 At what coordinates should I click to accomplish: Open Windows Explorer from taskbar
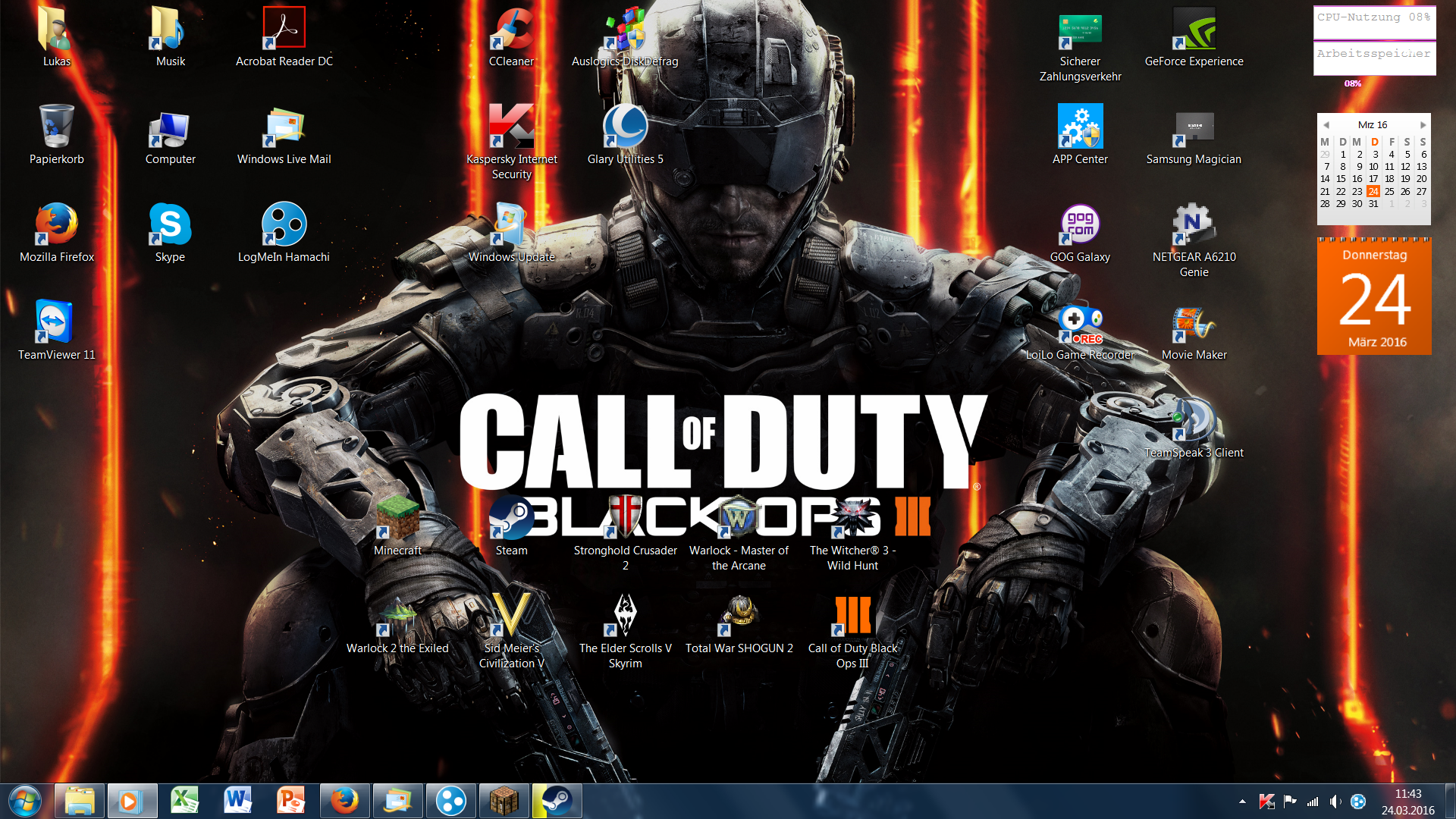[79, 801]
